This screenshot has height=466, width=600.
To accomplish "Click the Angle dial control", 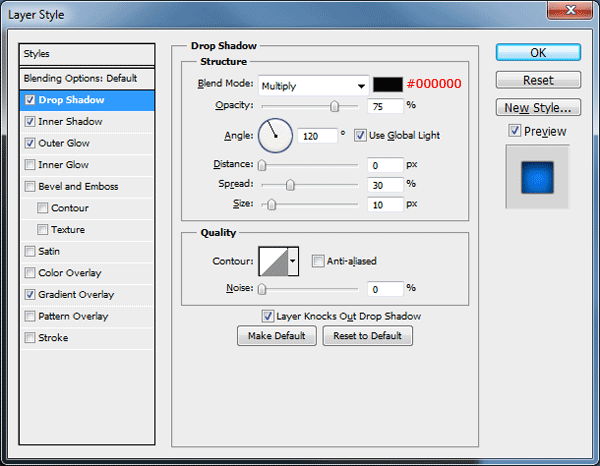I will pyautogui.click(x=275, y=135).
